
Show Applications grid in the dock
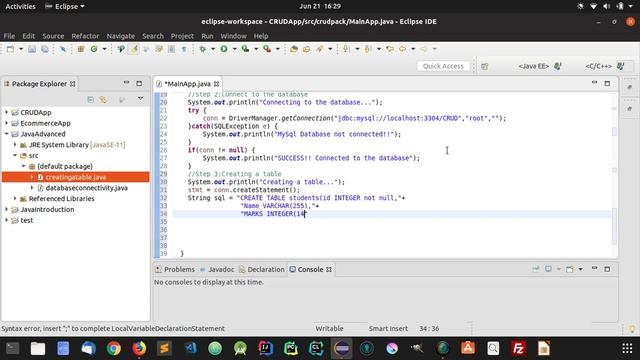[x=627, y=348]
